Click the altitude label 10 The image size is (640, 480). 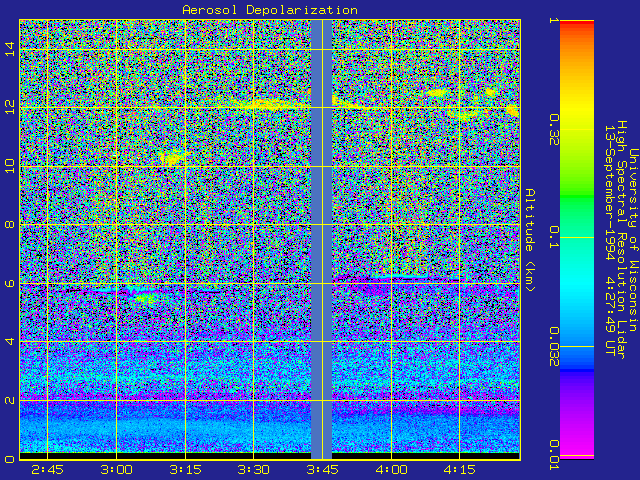[10, 166]
